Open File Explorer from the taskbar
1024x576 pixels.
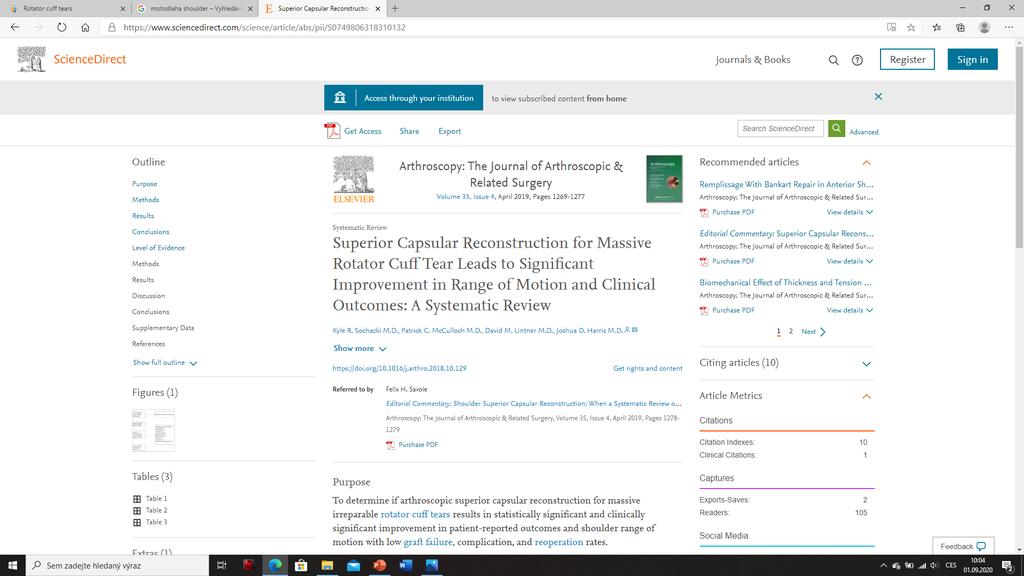point(327,565)
